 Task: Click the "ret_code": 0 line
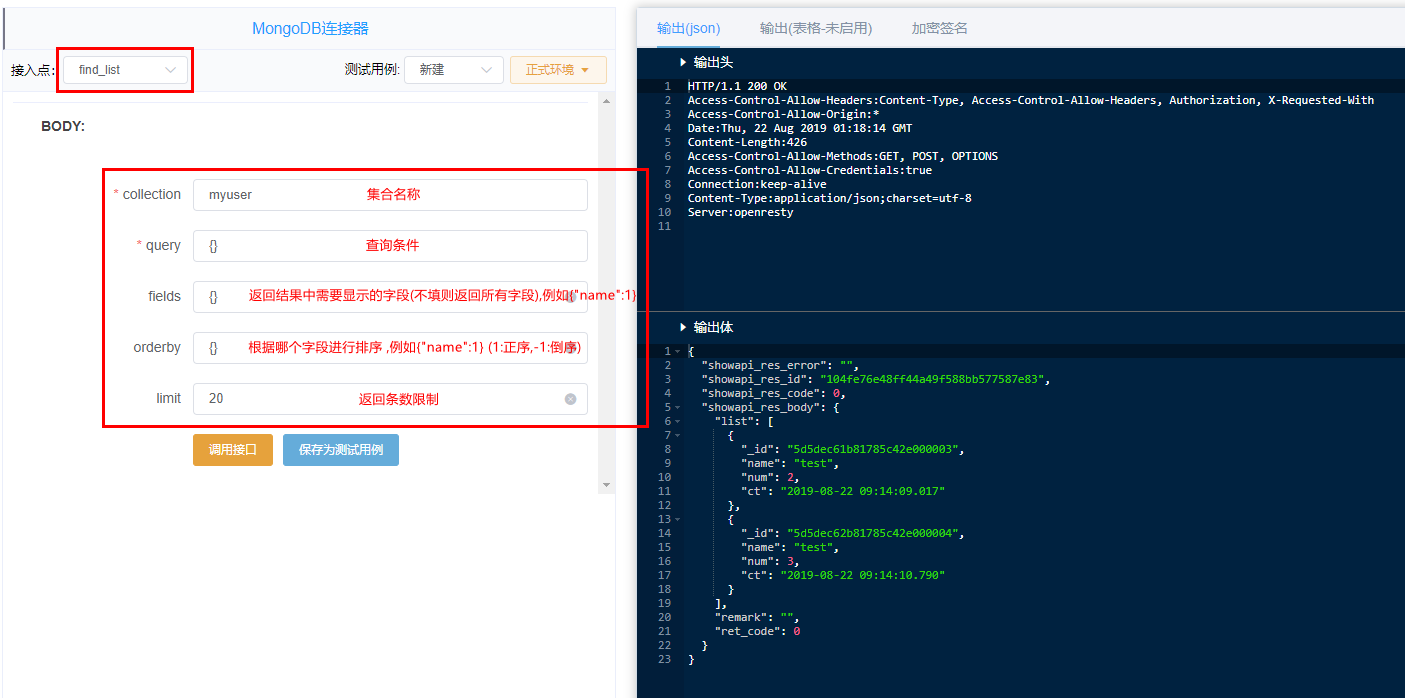tap(758, 631)
